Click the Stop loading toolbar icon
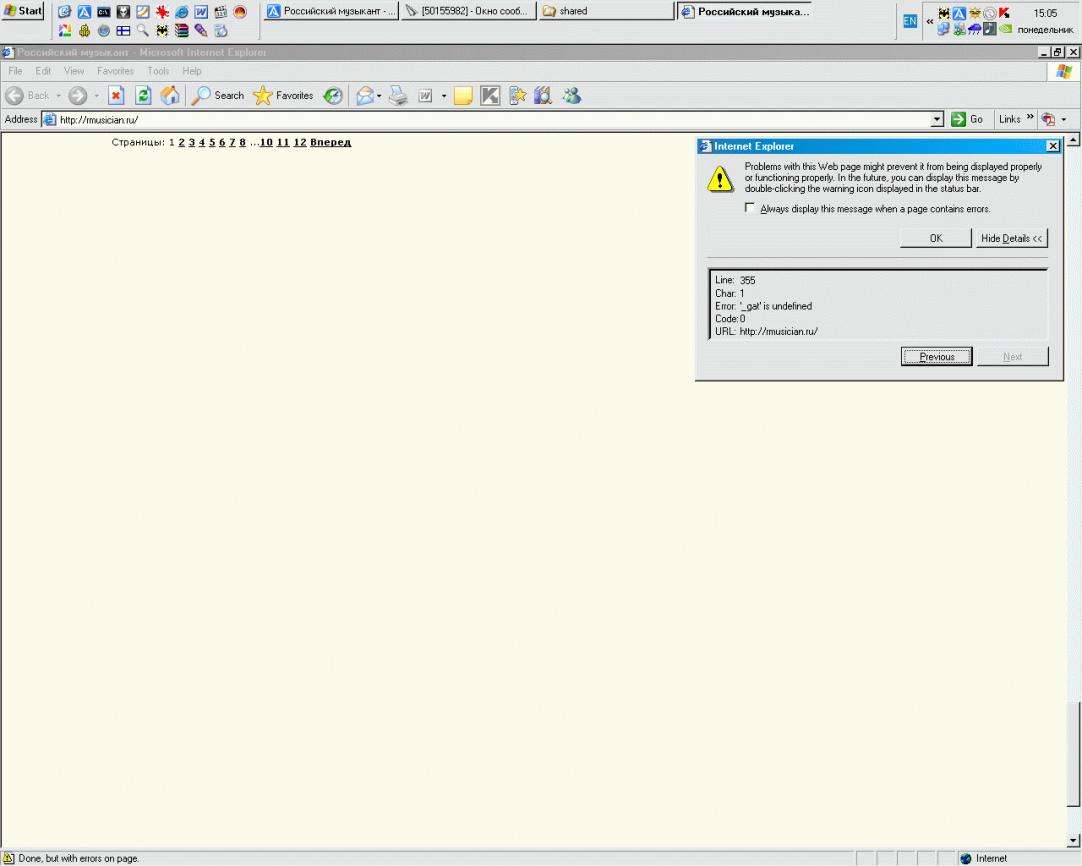 point(115,96)
